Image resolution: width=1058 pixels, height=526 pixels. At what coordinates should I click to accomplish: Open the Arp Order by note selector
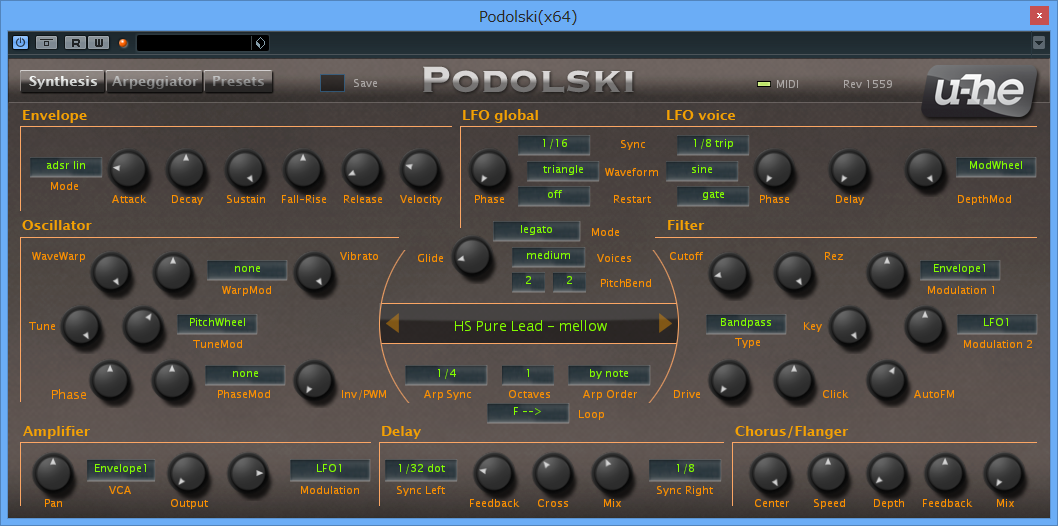point(609,374)
